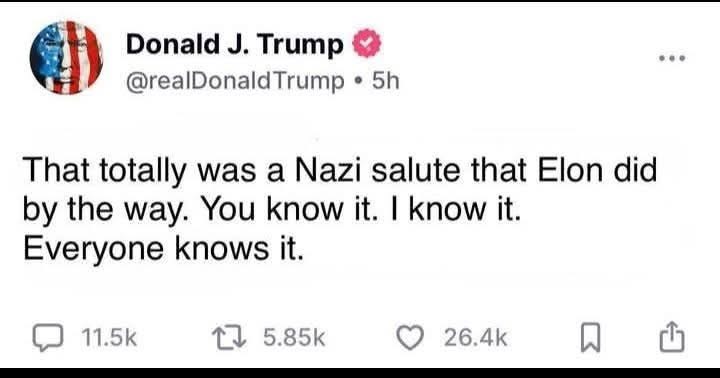
Task: Open the Donald J. Trump display name
Action: pyautogui.click(x=235, y=45)
